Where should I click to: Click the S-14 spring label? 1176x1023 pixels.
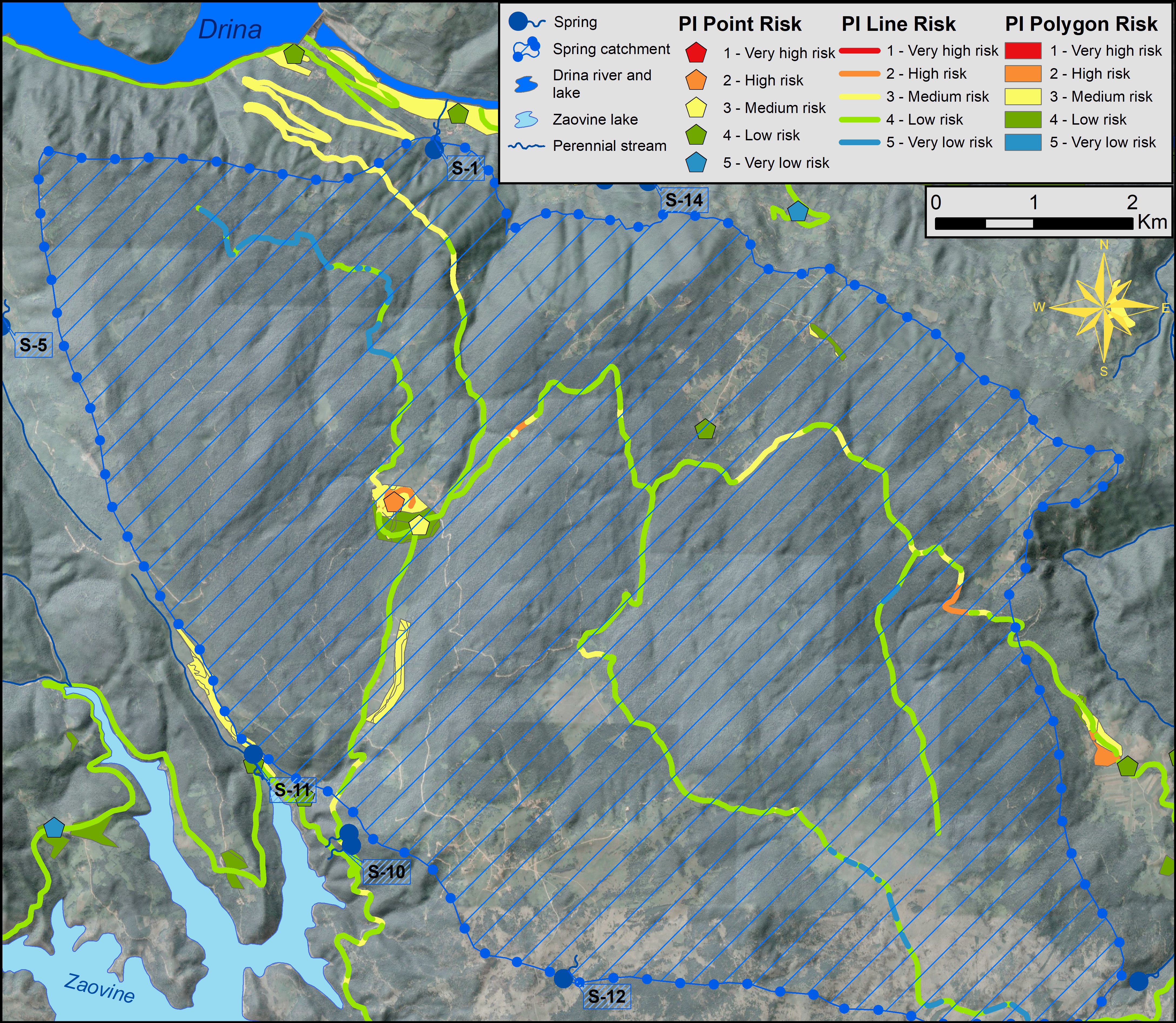[684, 200]
